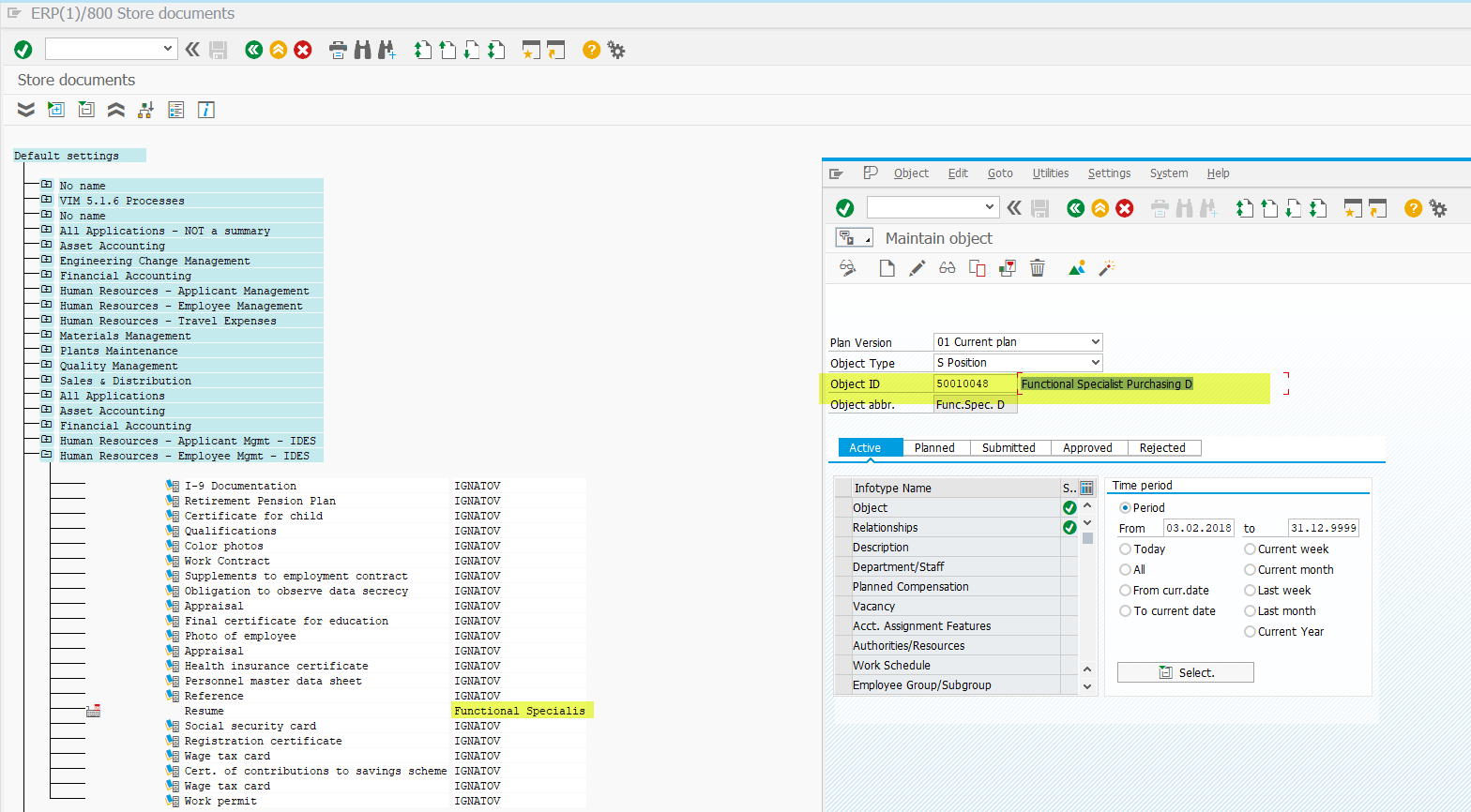1471x812 pixels.
Task: Click the Delete trash can icon in Maintain object
Action: click(x=1038, y=269)
